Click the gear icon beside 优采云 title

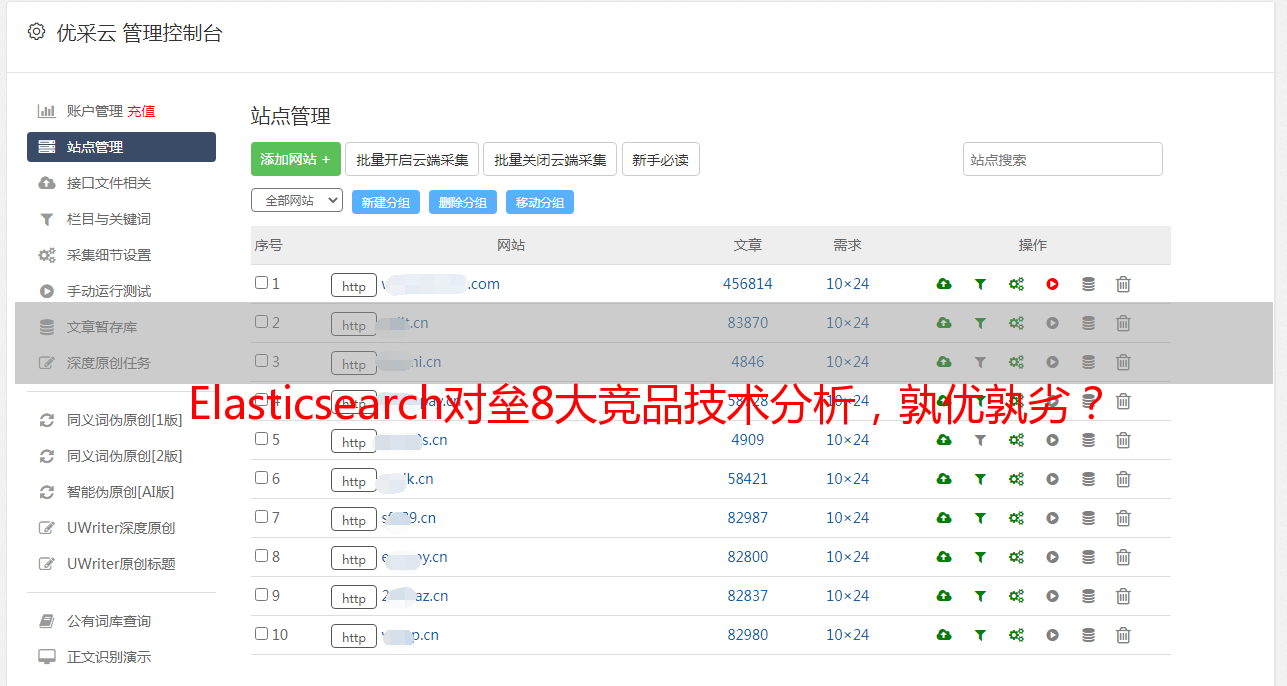[36, 32]
